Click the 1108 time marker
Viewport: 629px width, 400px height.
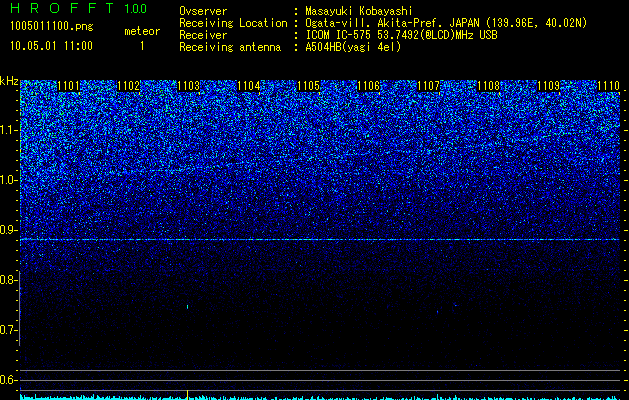pos(489,86)
